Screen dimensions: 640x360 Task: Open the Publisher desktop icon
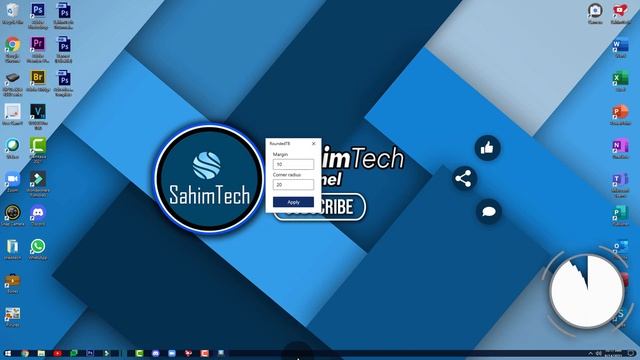click(620, 216)
